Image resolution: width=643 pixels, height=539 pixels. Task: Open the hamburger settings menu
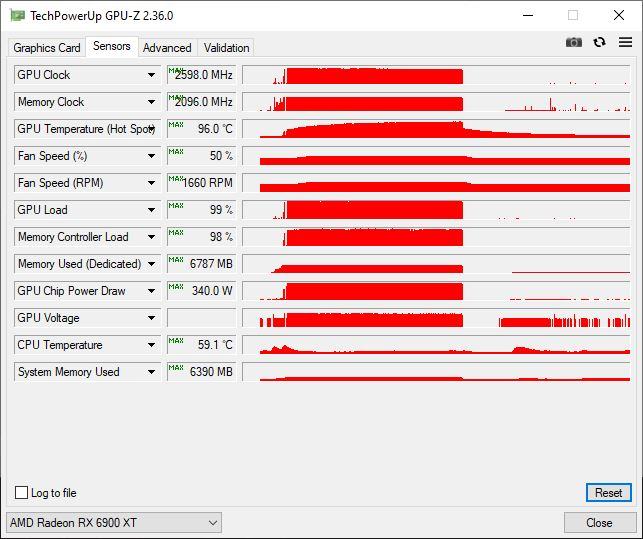click(x=625, y=42)
